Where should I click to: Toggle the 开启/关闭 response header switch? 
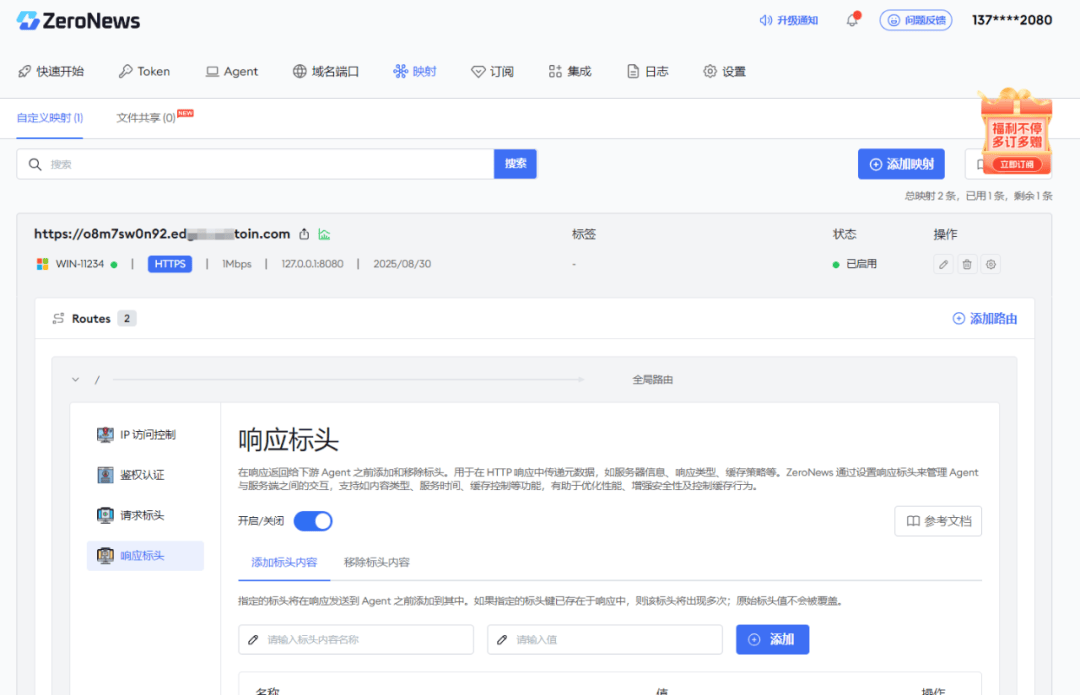313,520
